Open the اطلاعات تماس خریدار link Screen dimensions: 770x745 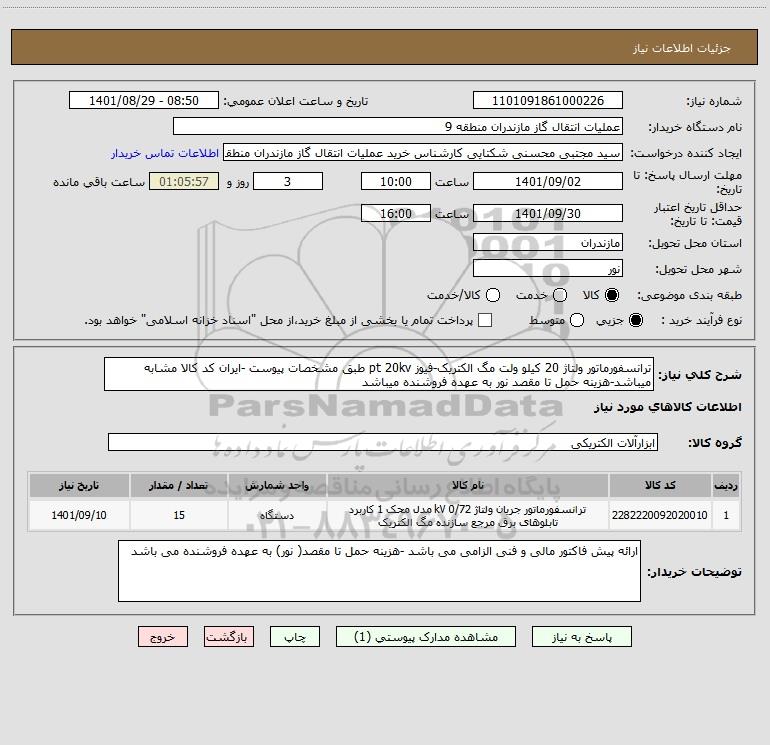click(x=165, y=153)
